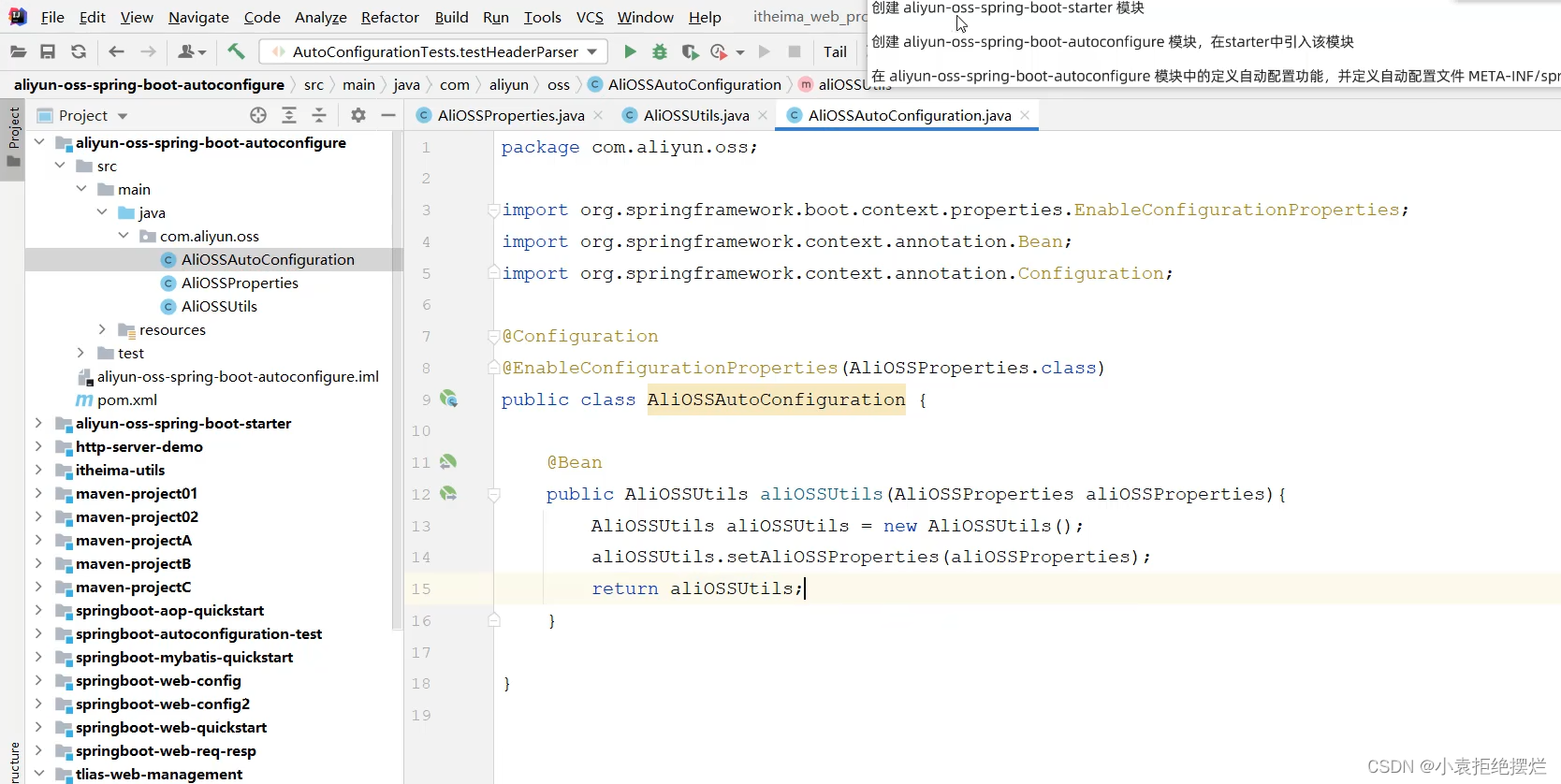1561x784 pixels.
Task: Open the File menu
Action: click(x=52, y=17)
